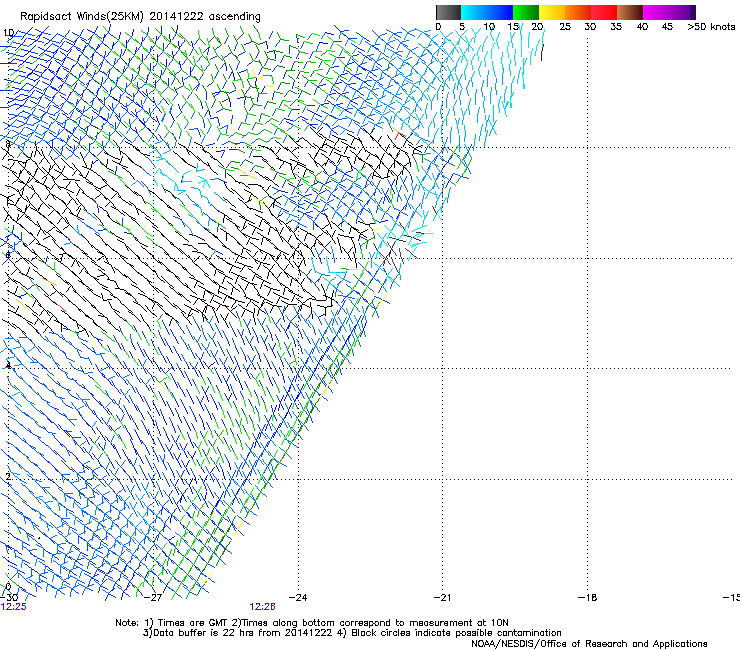Click the purple time stamp '12:25'
This screenshot has width=740, height=650.
point(14,607)
